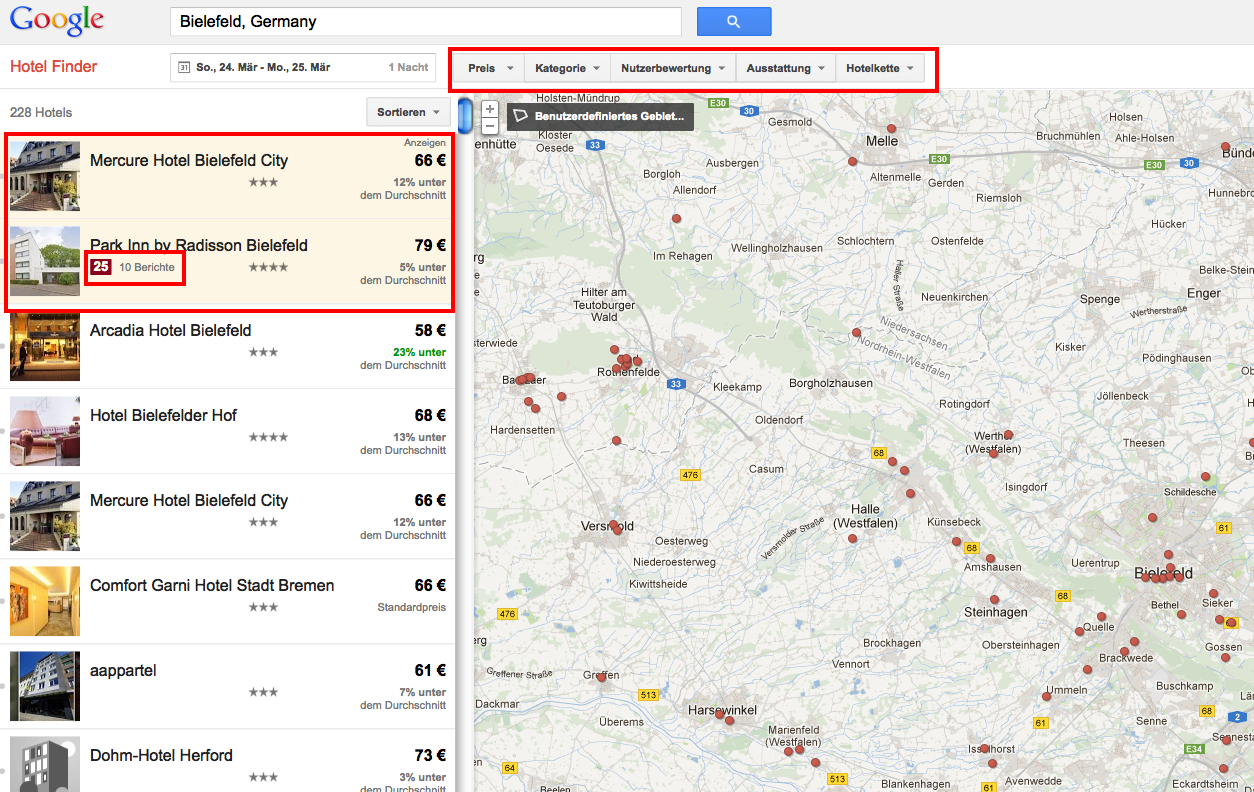Click the green 23% unter text
The height and width of the screenshot is (792, 1254).
(x=419, y=352)
